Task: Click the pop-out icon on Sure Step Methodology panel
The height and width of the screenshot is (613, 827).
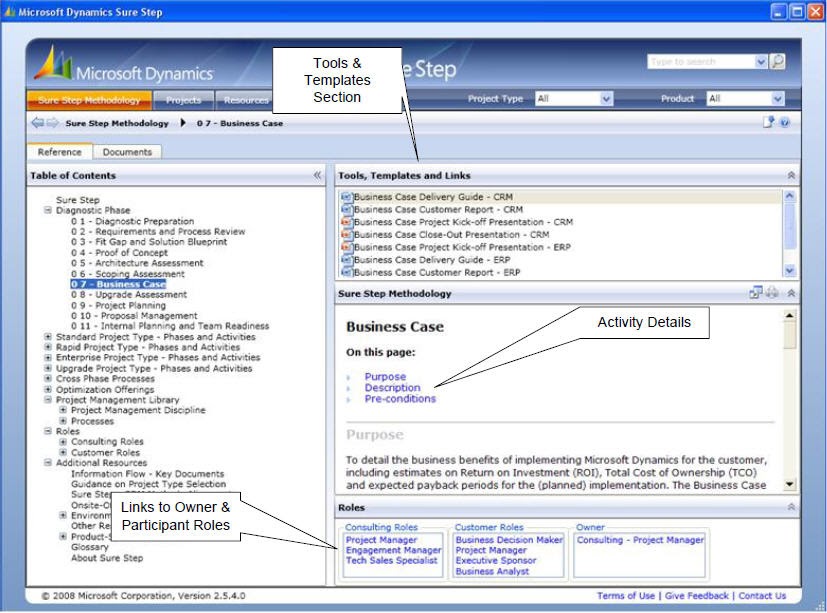Action: click(x=756, y=291)
